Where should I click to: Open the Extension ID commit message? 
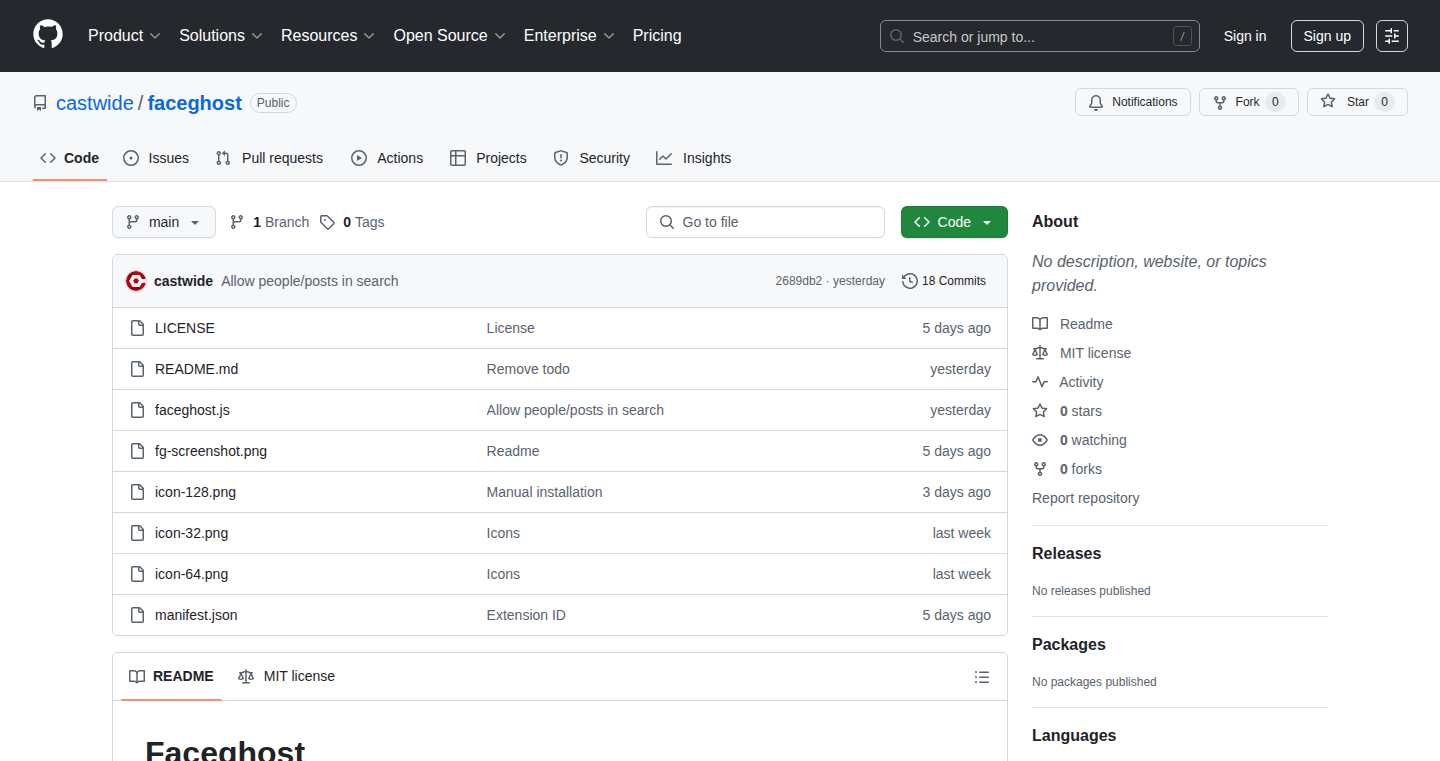point(526,615)
